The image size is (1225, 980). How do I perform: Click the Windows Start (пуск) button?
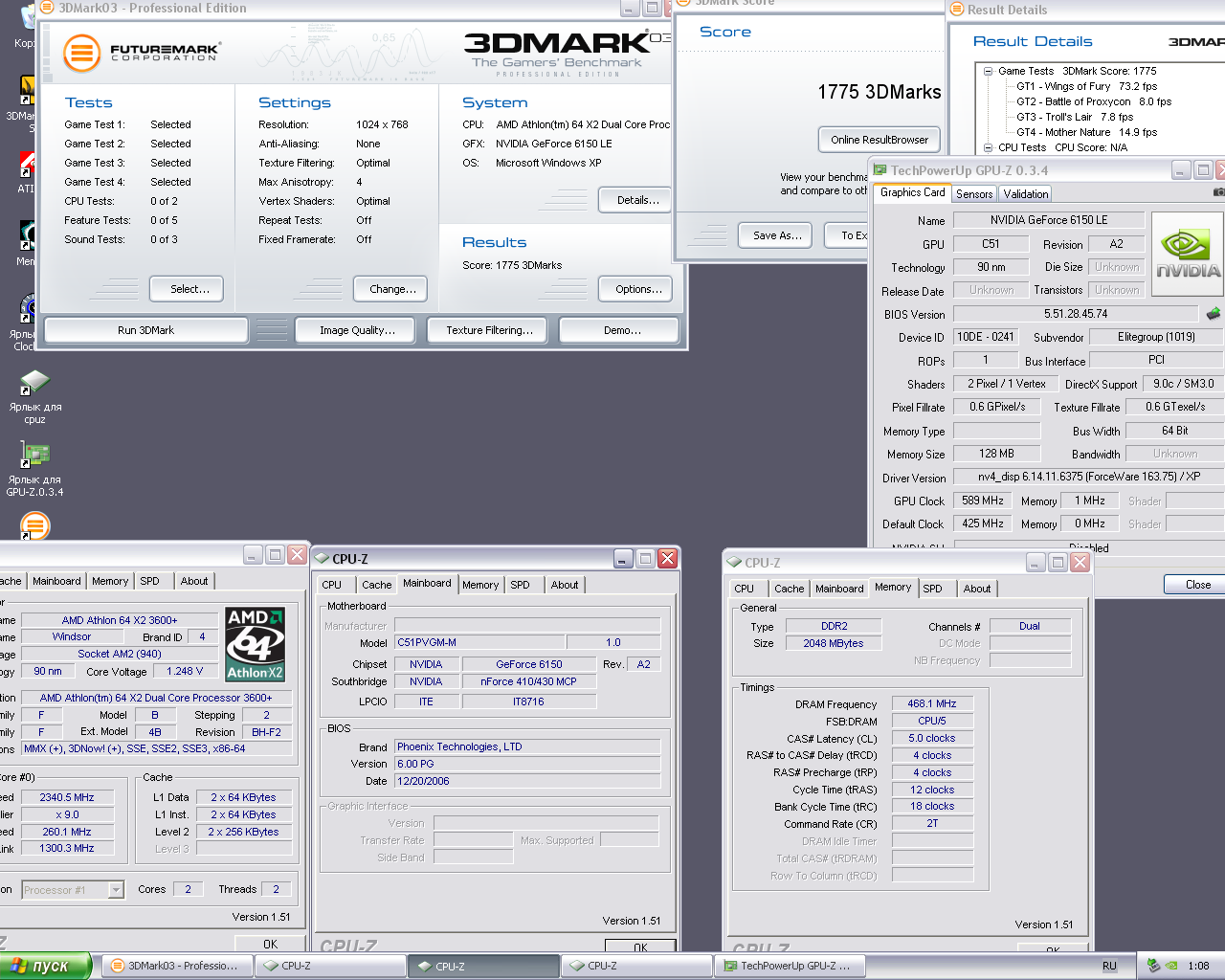coord(46,966)
